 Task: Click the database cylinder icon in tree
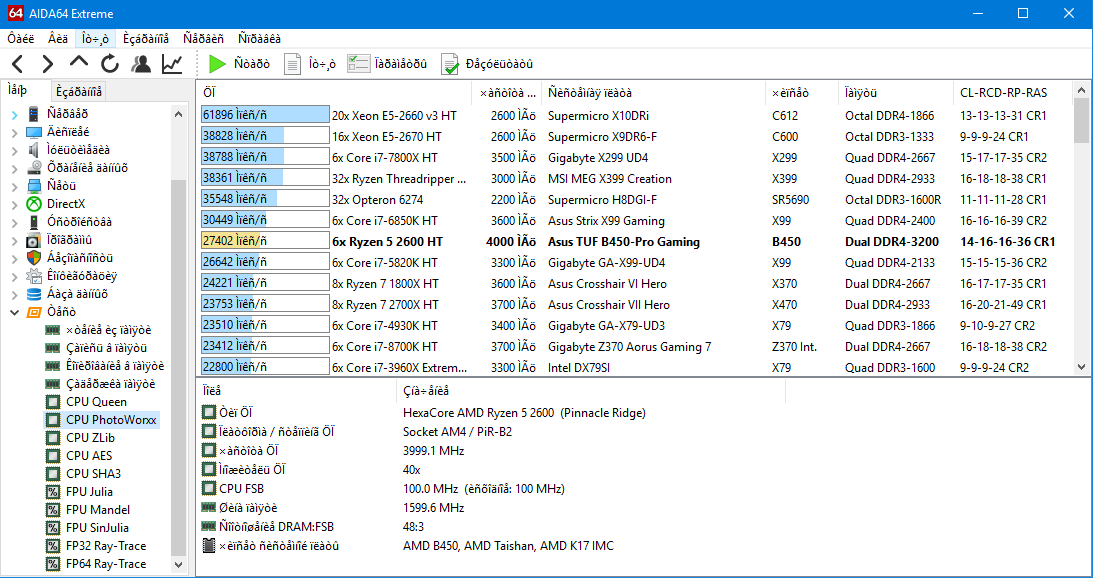pyautogui.click(x=34, y=294)
